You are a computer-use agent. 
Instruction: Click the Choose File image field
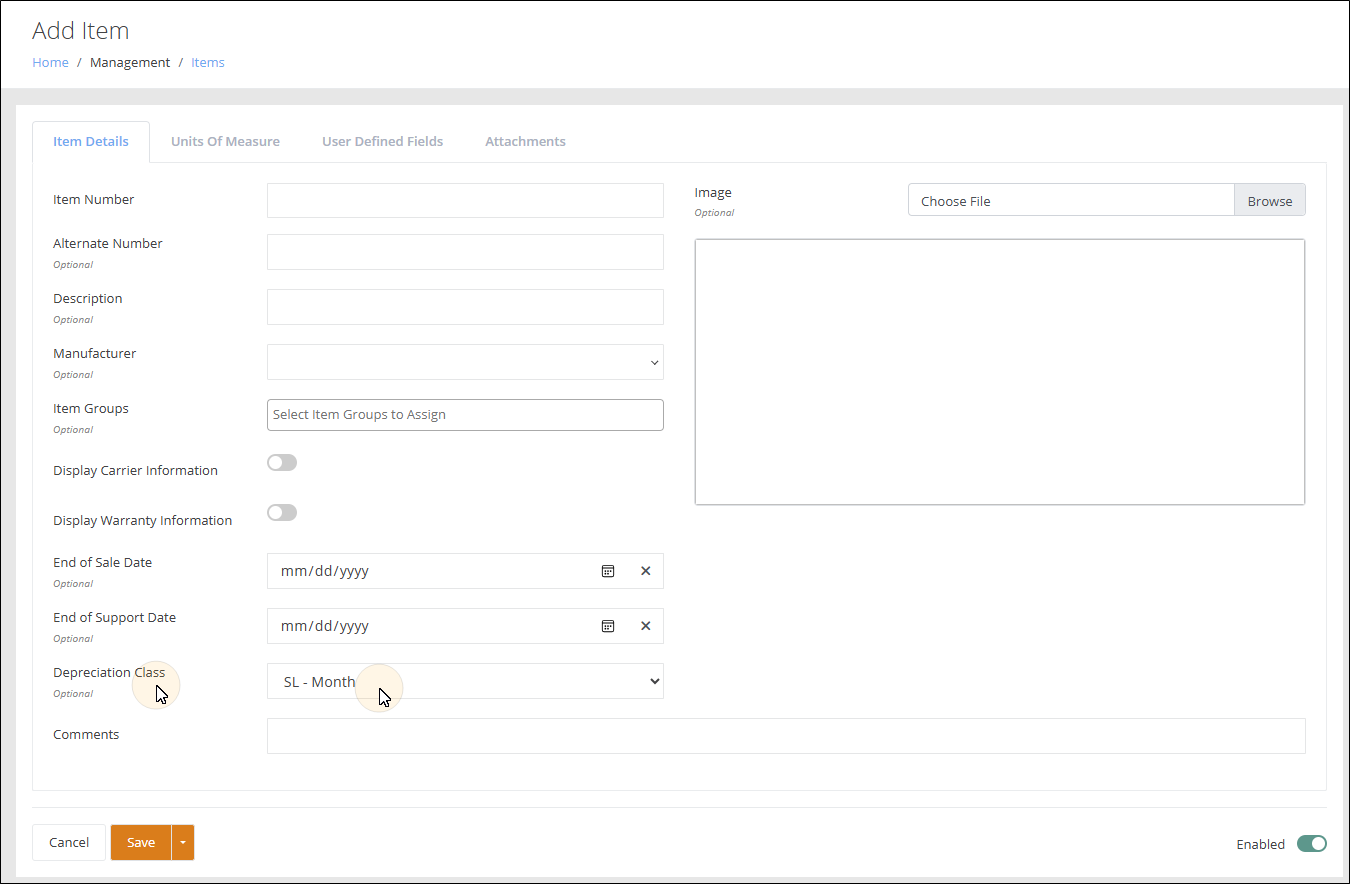tap(1071, 200)
